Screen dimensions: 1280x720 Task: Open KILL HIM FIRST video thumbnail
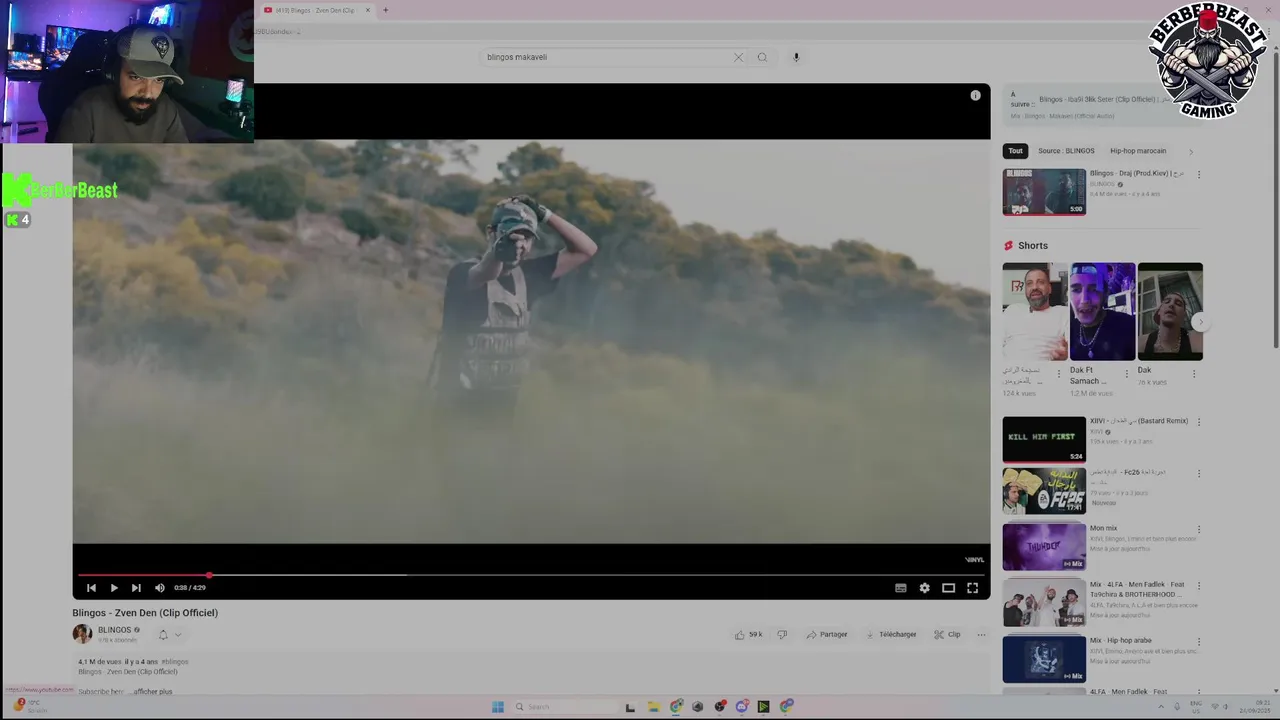1044,440
